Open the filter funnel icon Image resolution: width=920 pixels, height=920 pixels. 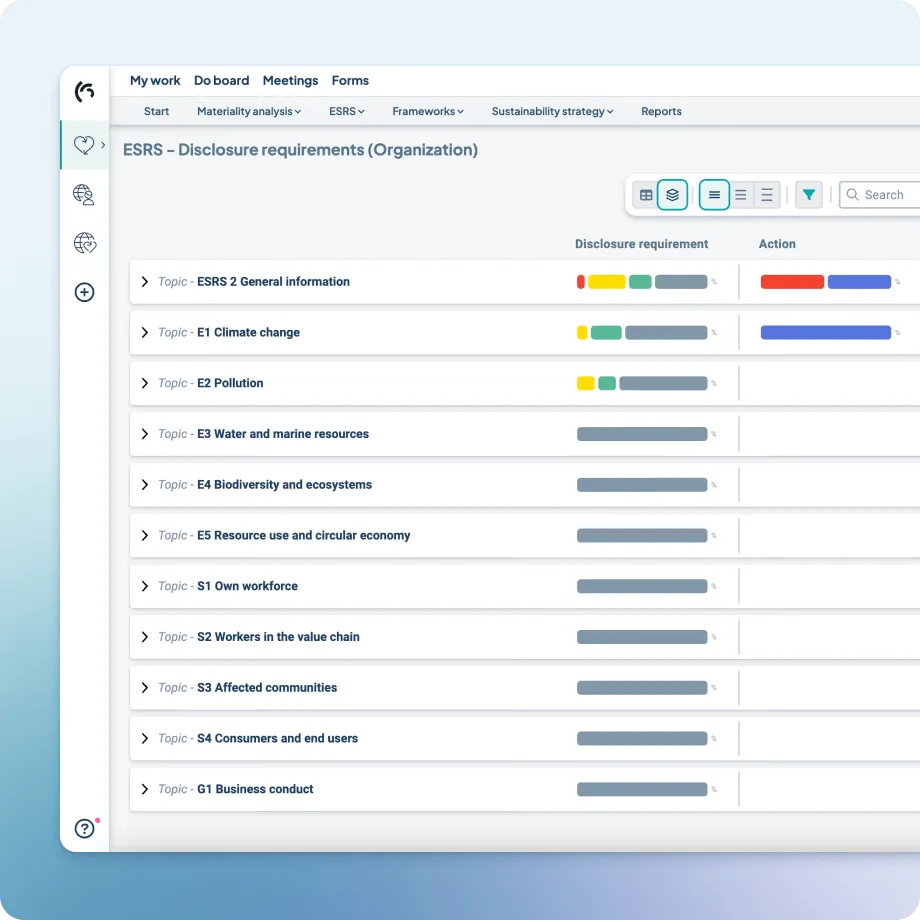coord(809,195)
